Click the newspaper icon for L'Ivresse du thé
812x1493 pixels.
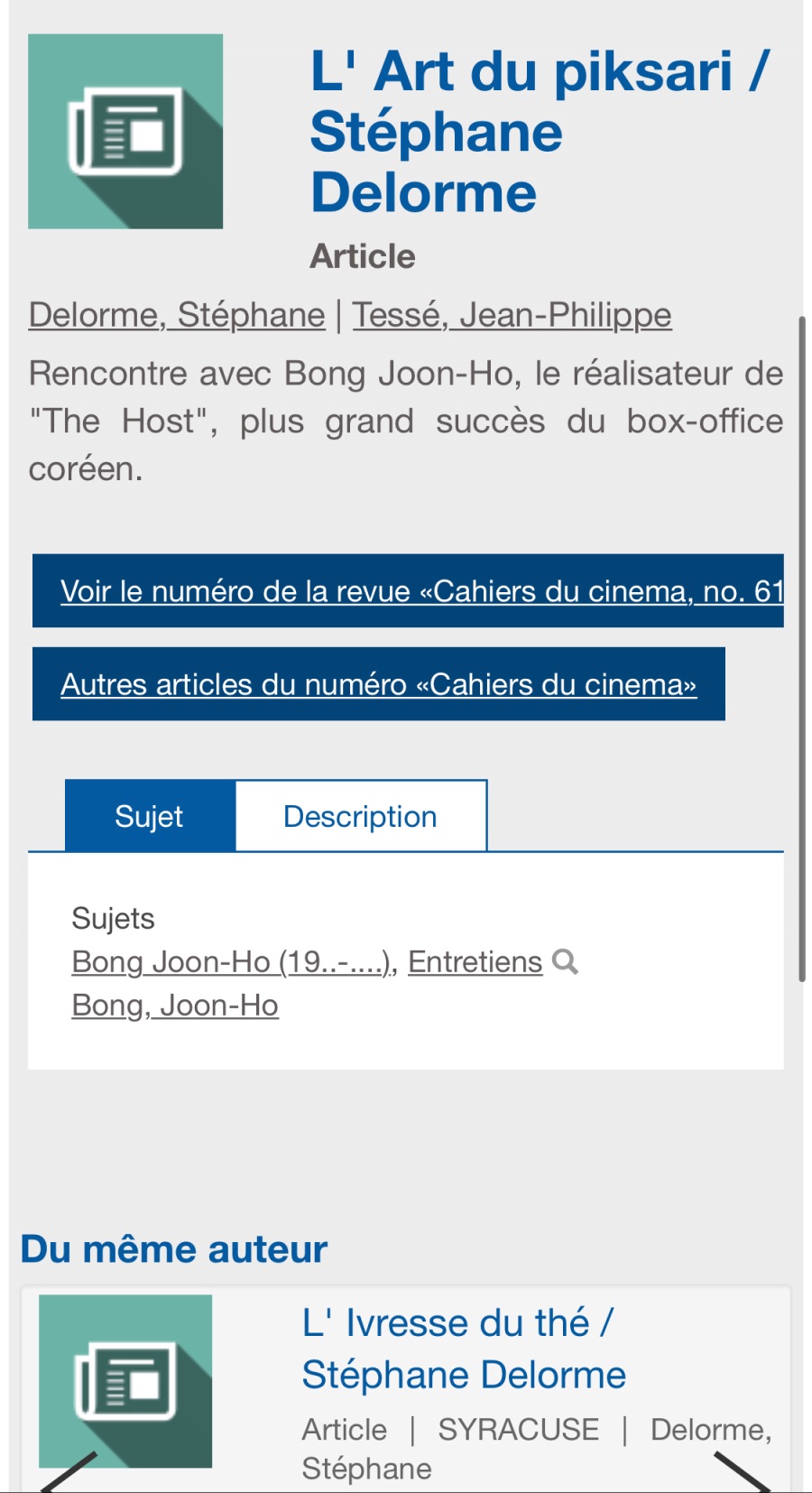[x=125, y=1381]
